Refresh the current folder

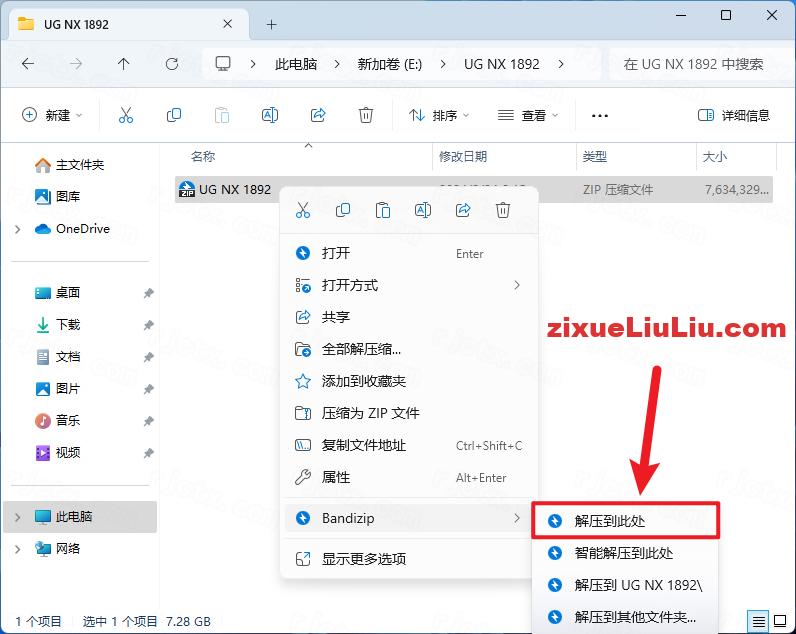pyautogui.click(x=172, y=64)
